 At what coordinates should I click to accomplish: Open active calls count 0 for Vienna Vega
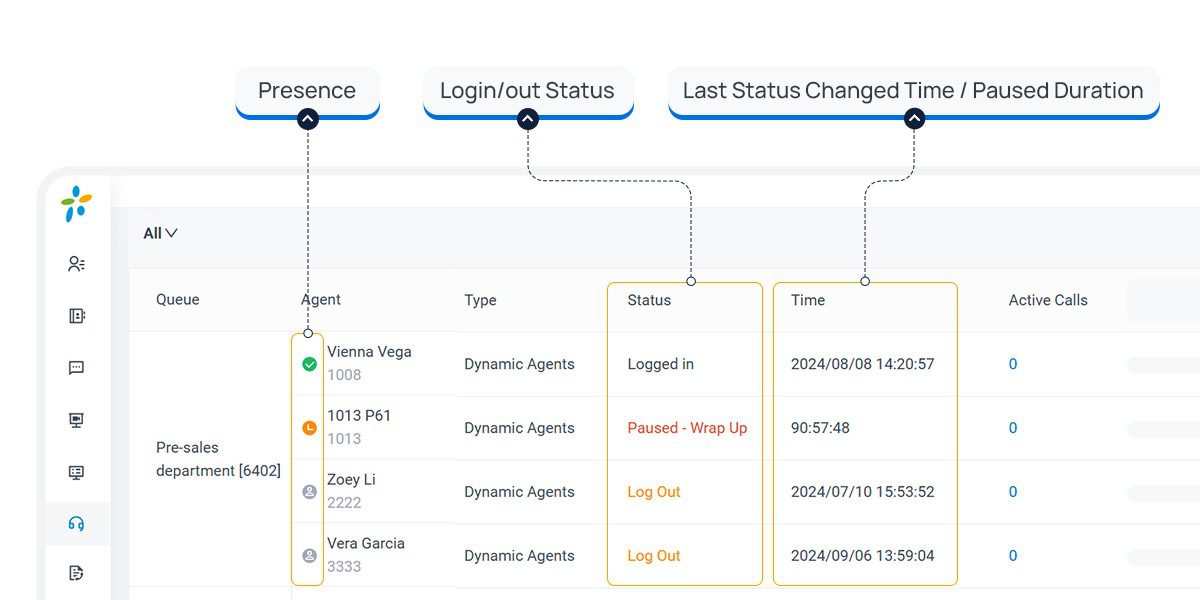[x=1013, y=364]
